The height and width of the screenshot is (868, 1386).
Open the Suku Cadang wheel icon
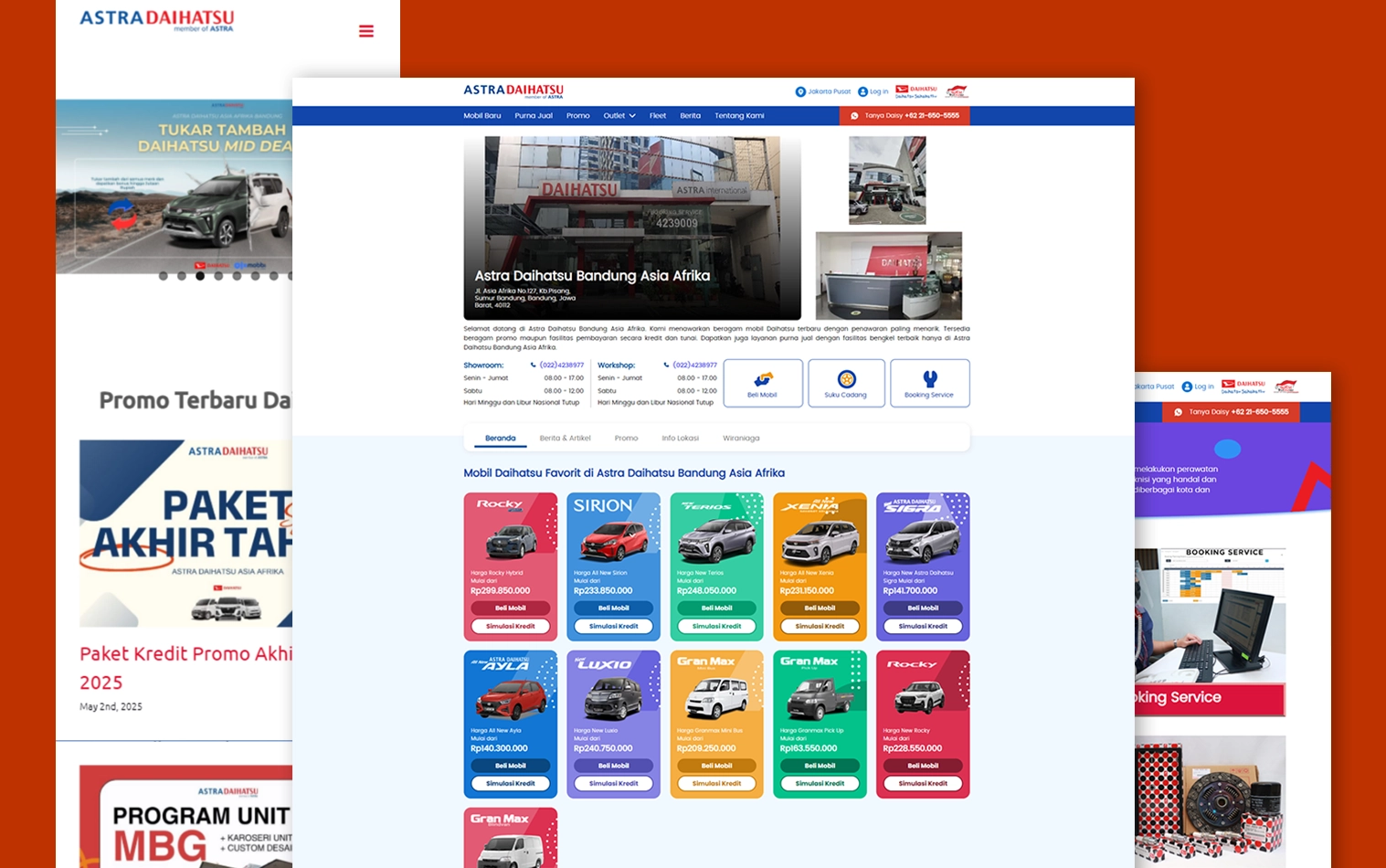[846, 378]
